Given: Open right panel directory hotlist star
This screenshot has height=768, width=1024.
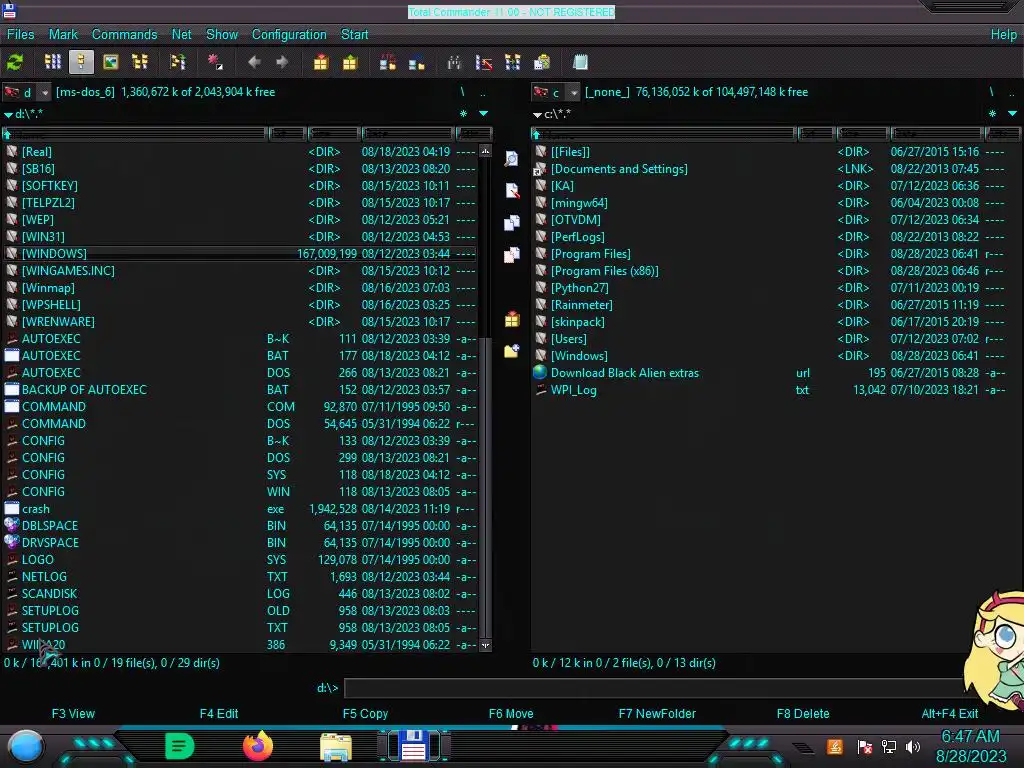Looking at the screenshot, I should (992, 114).
